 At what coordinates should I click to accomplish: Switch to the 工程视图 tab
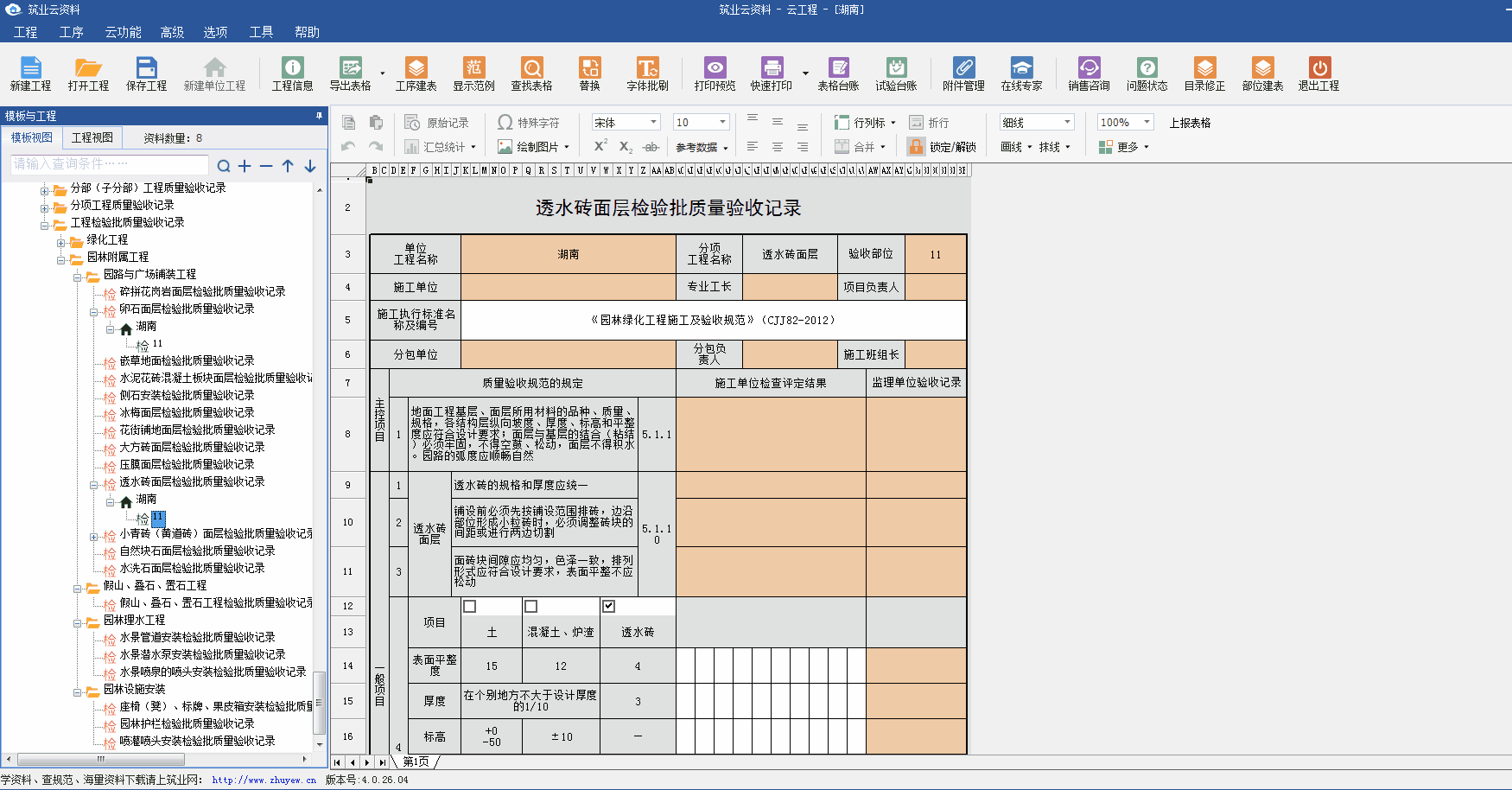(92, 137)
